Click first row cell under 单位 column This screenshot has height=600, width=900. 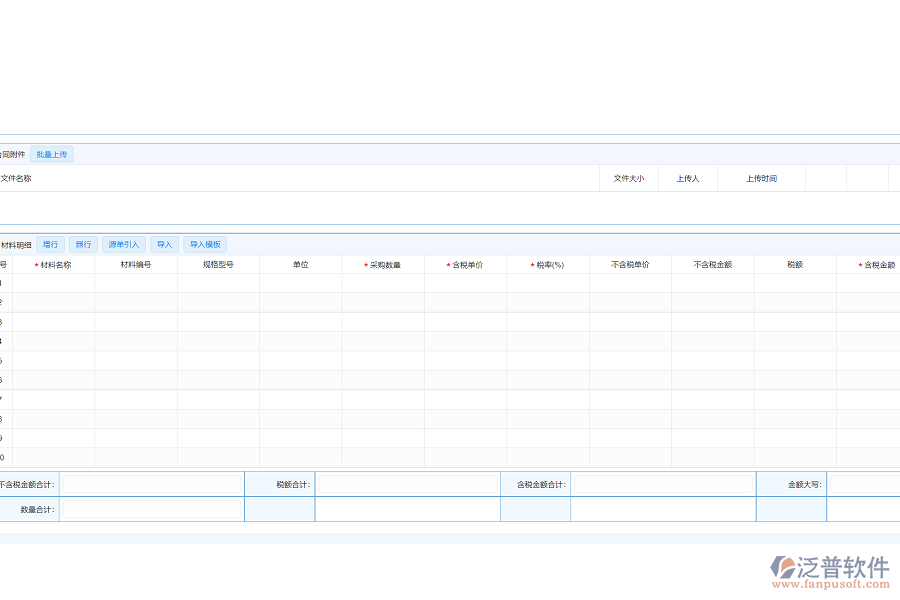300,283
